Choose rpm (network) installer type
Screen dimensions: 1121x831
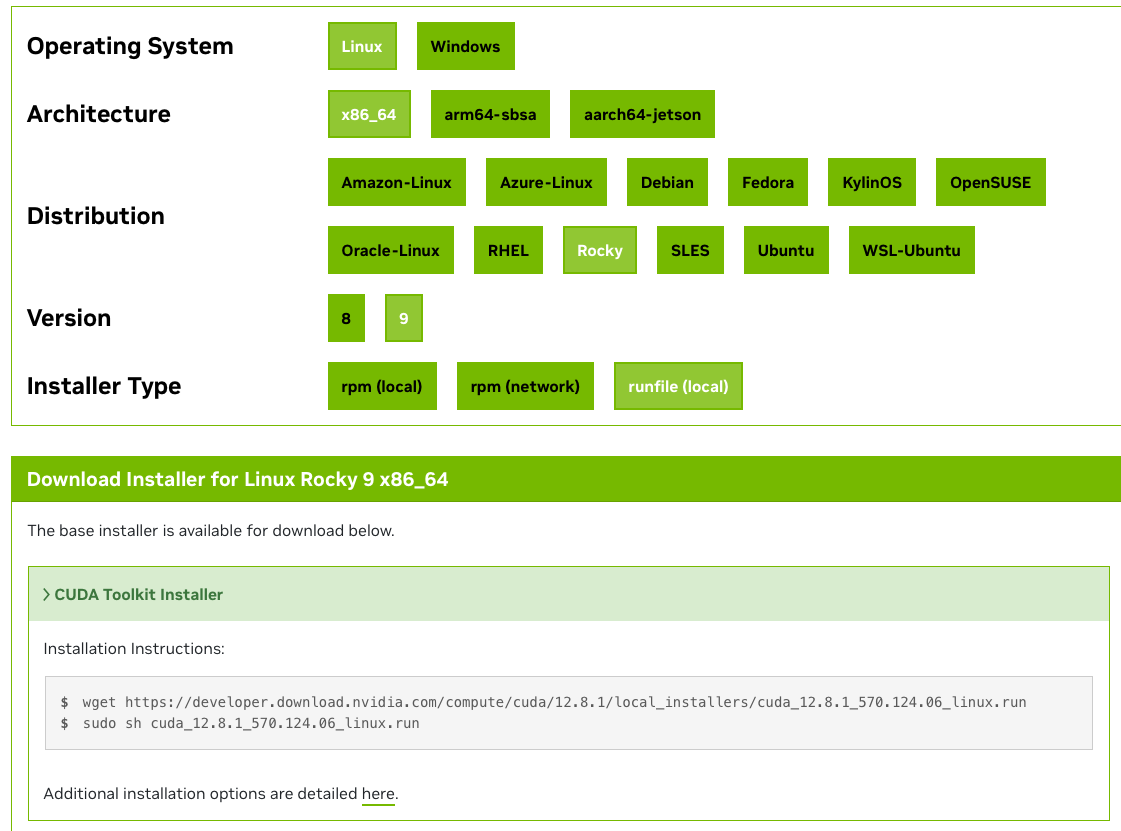(525, 386)
